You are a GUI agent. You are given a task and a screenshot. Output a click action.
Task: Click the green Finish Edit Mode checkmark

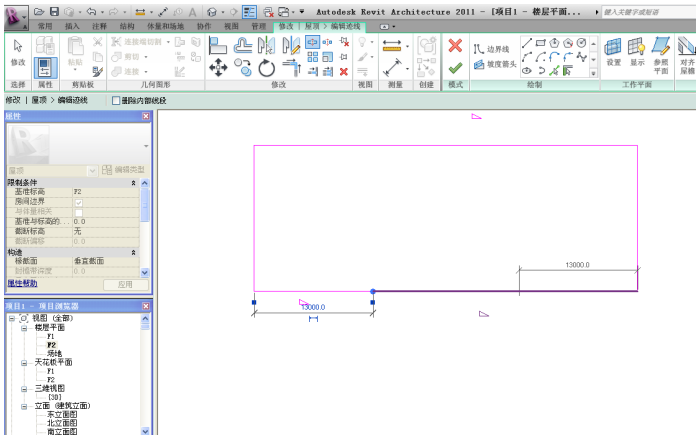pyautogui.click(x=455, y=67)
